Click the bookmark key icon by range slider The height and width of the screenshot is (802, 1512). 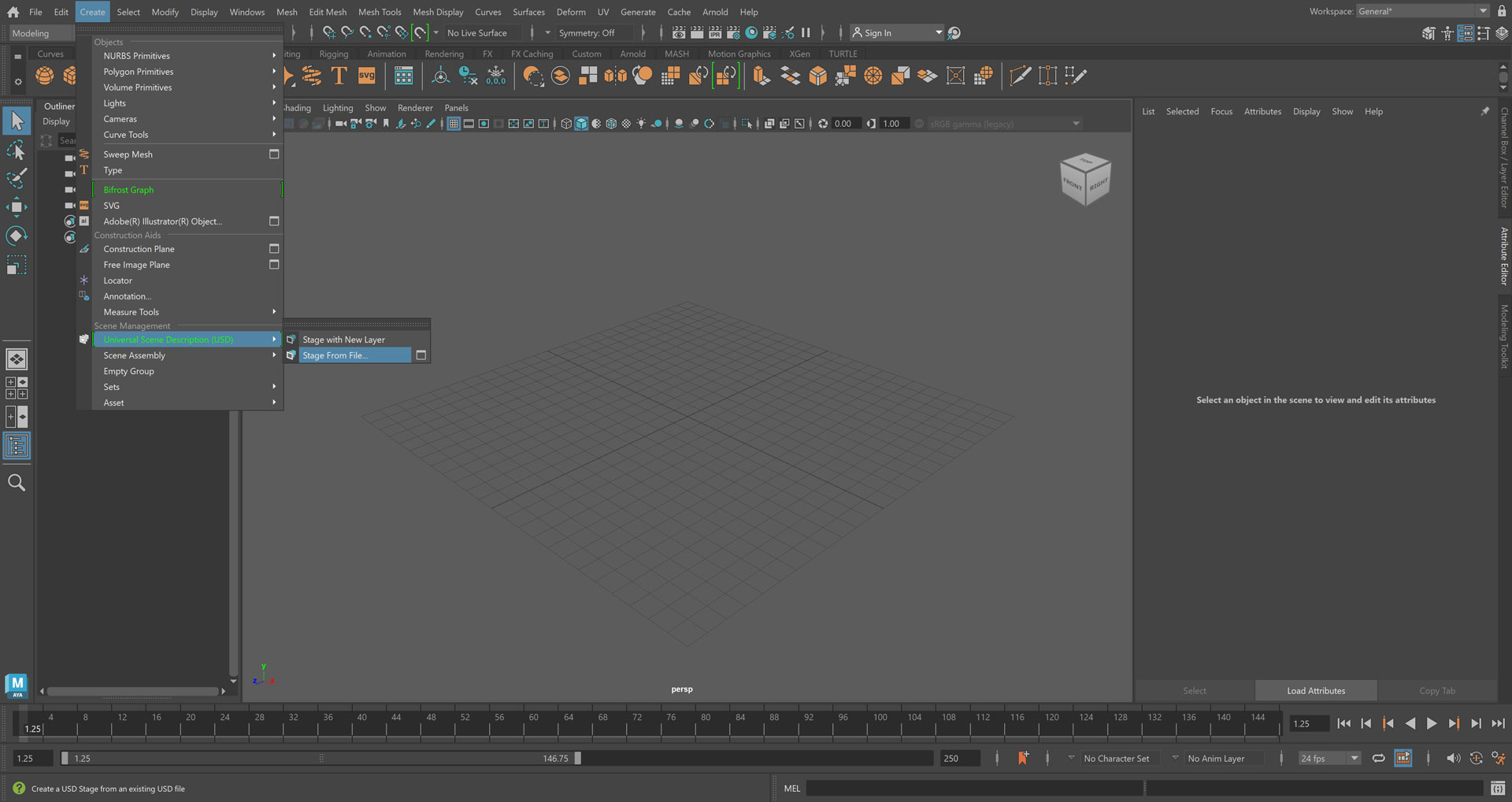1023,758
